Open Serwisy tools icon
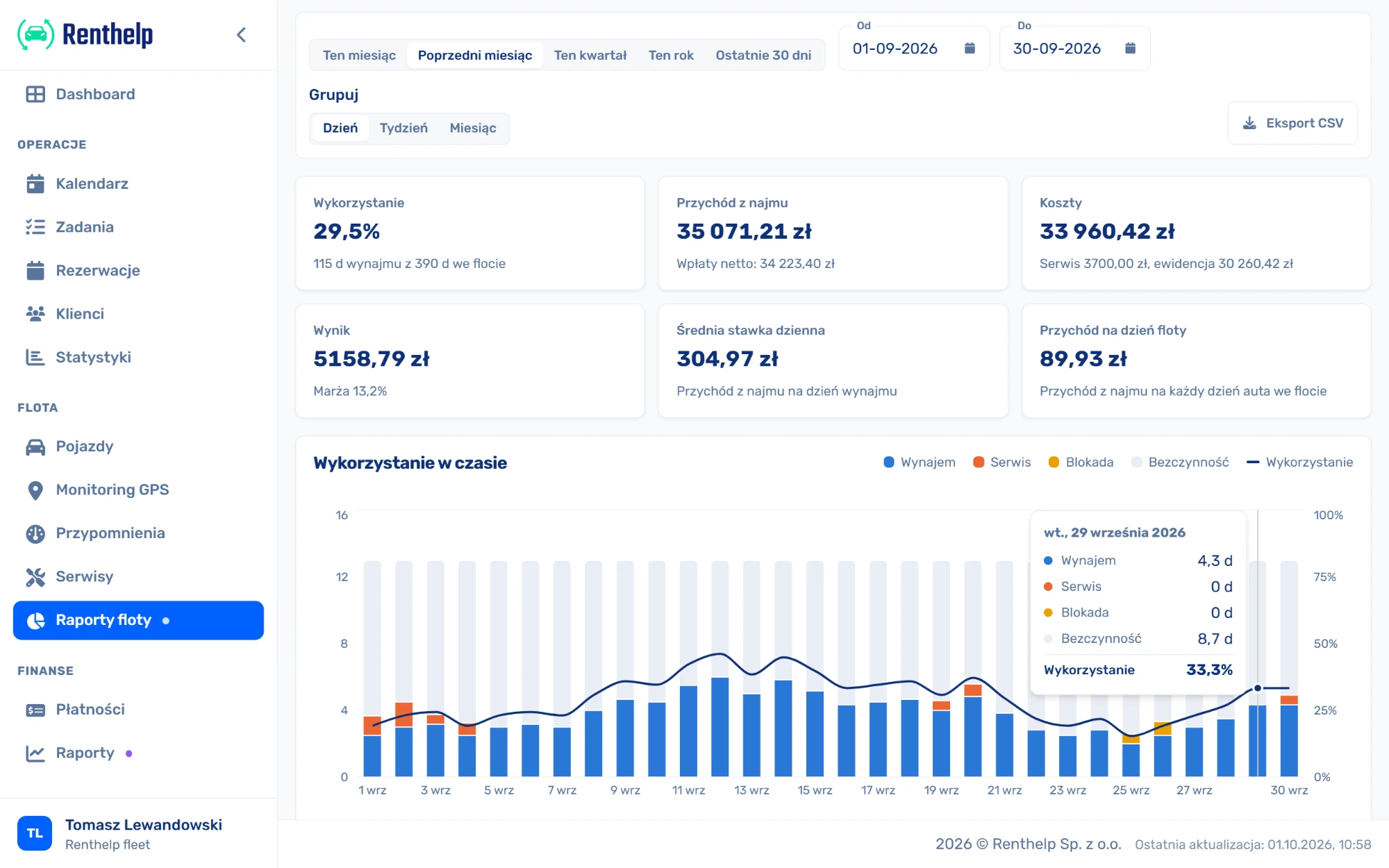 [x=35, y=577]
